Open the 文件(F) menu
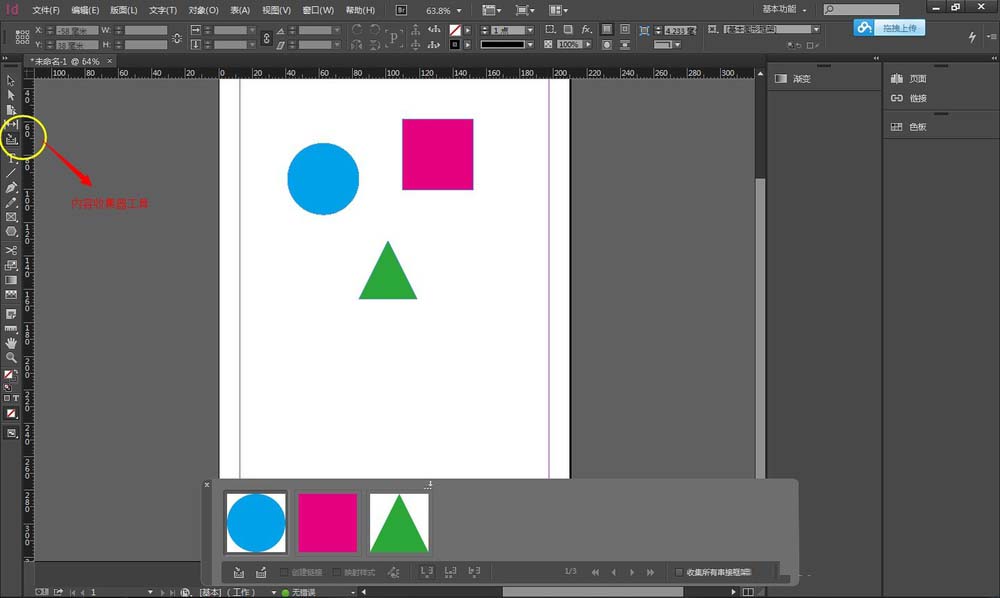The image size is (1000, 598). (x=46, y=10)
